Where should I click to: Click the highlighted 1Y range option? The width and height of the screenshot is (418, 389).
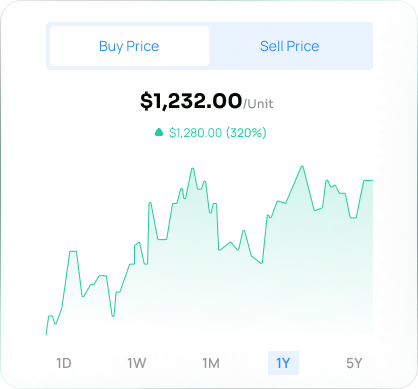point(283,363)
